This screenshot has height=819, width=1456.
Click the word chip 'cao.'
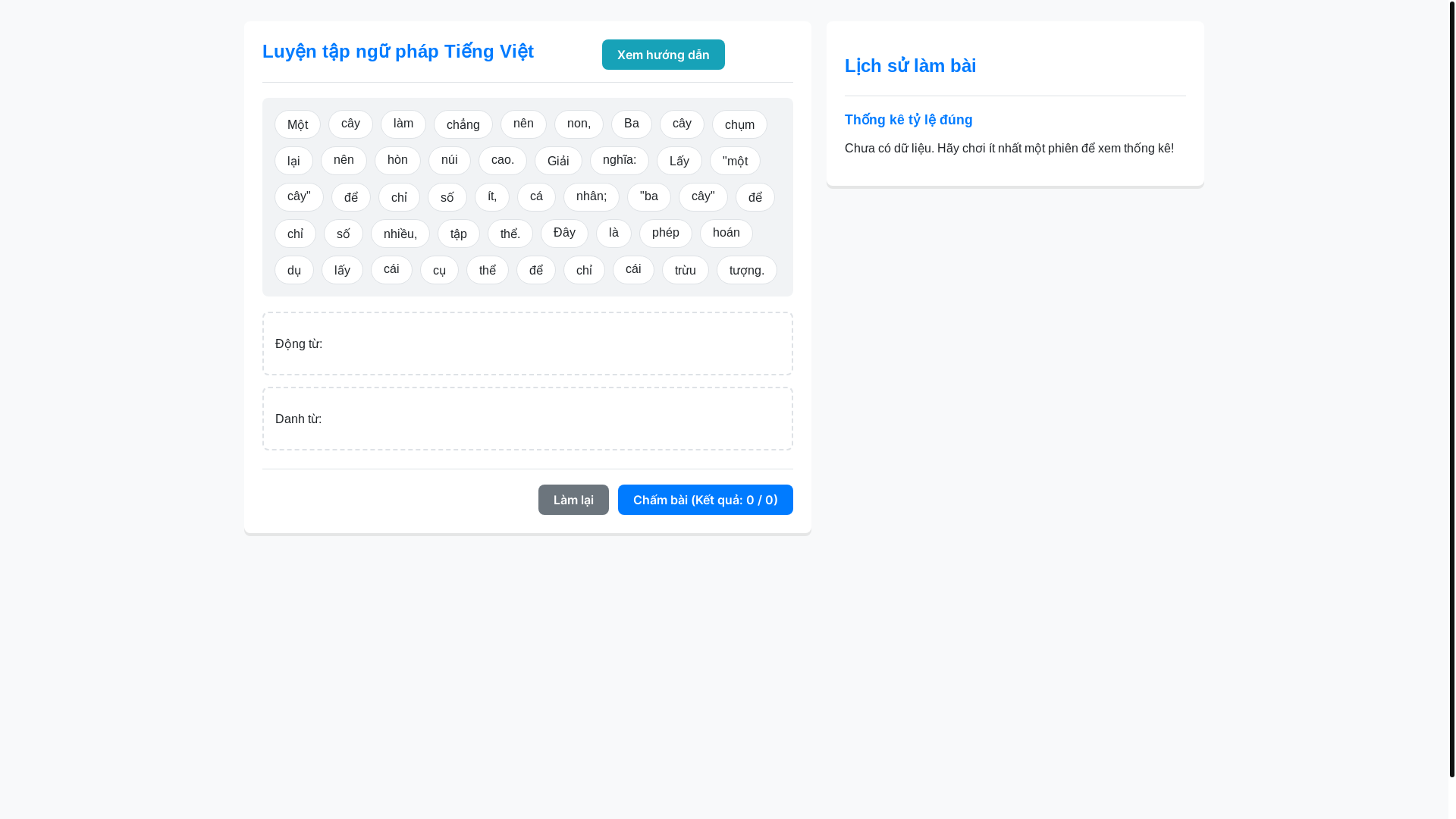503,161
